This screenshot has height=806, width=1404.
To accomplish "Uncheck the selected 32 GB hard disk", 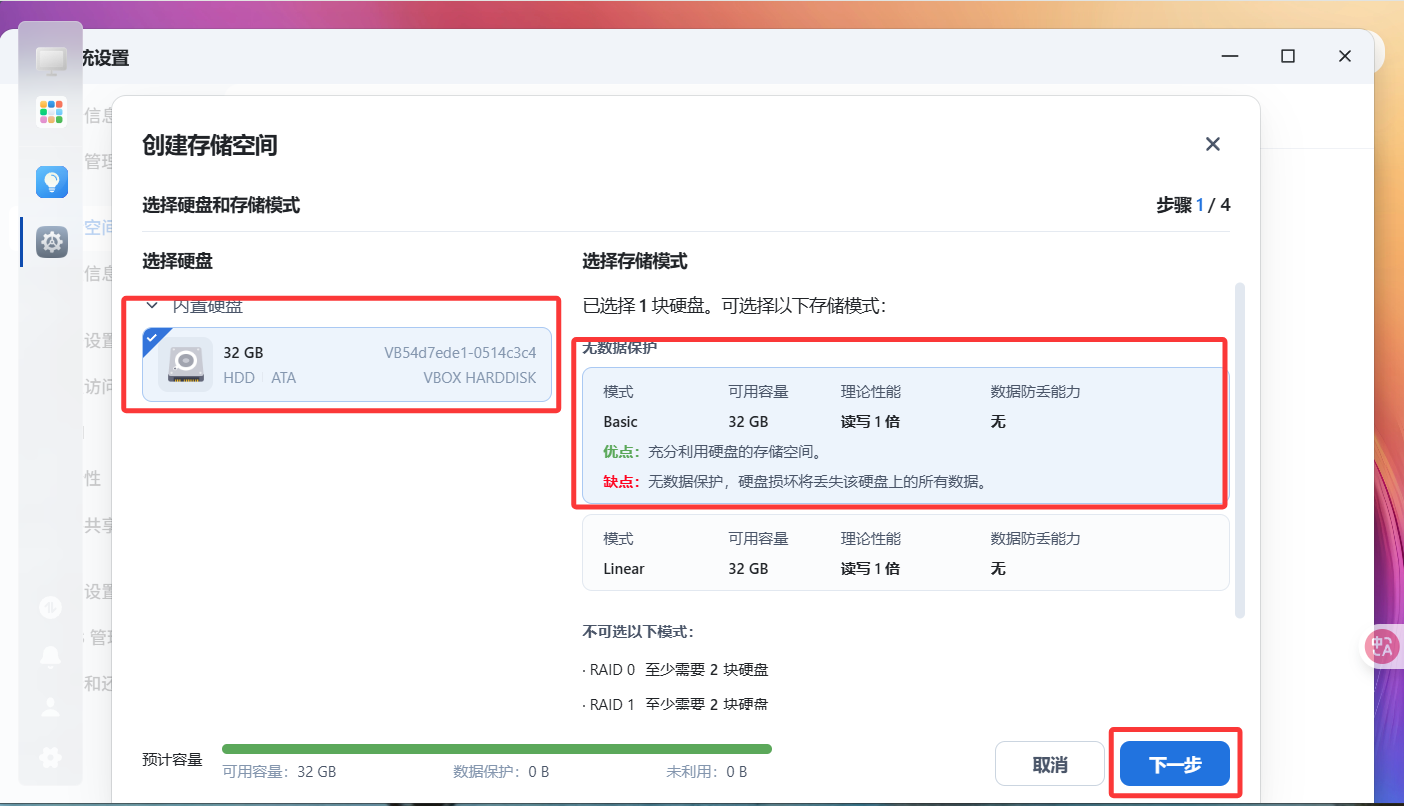I will (x=153, y=339).
